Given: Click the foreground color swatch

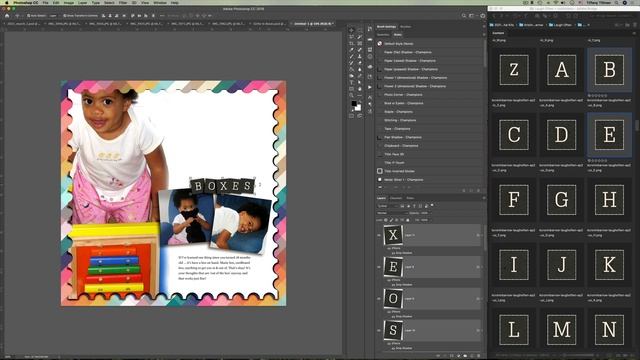Looking at the screenshot, I should pyautogui.click(x=354, y=104).
